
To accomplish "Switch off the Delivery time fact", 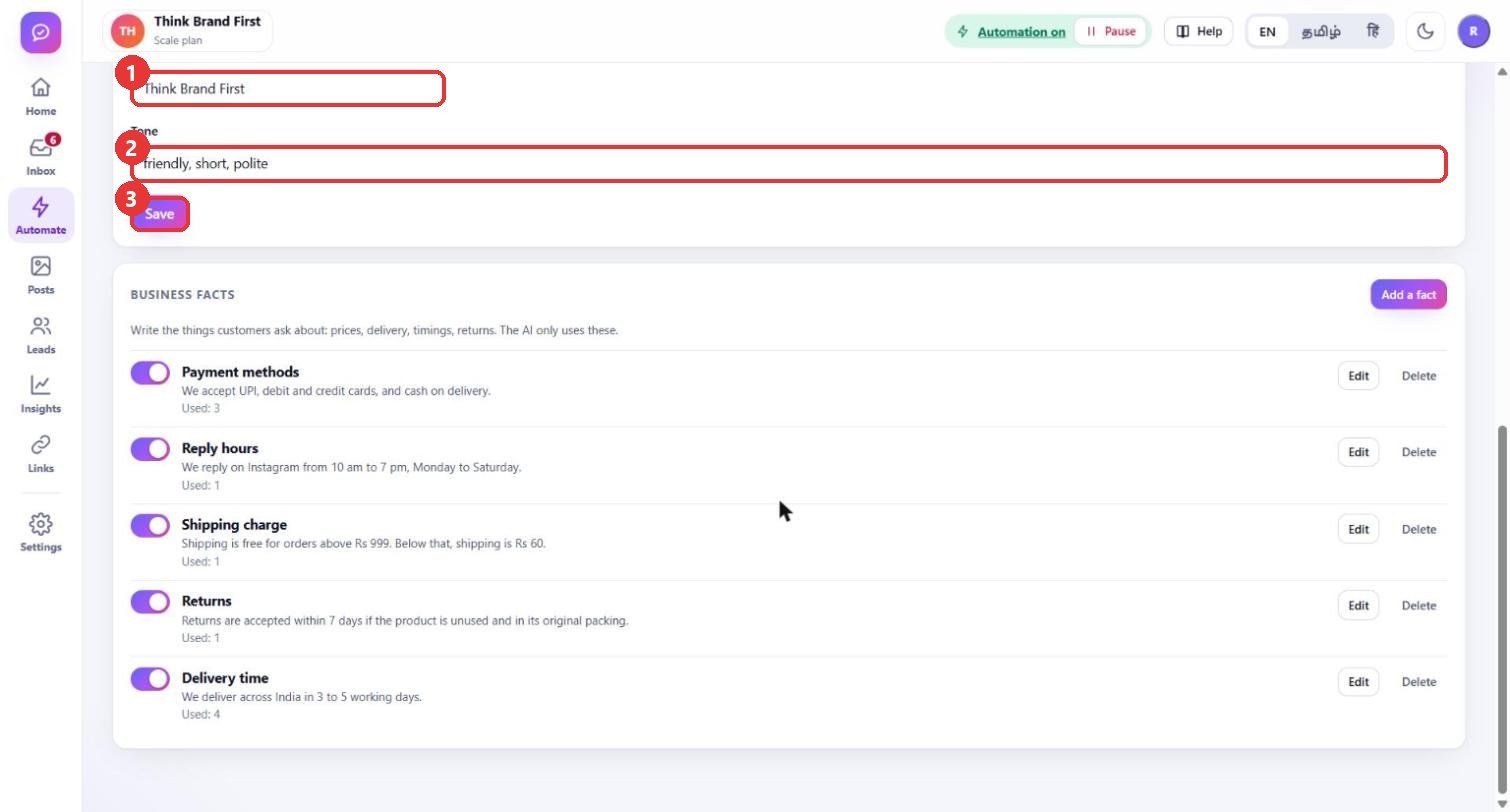I will point(150,679).
